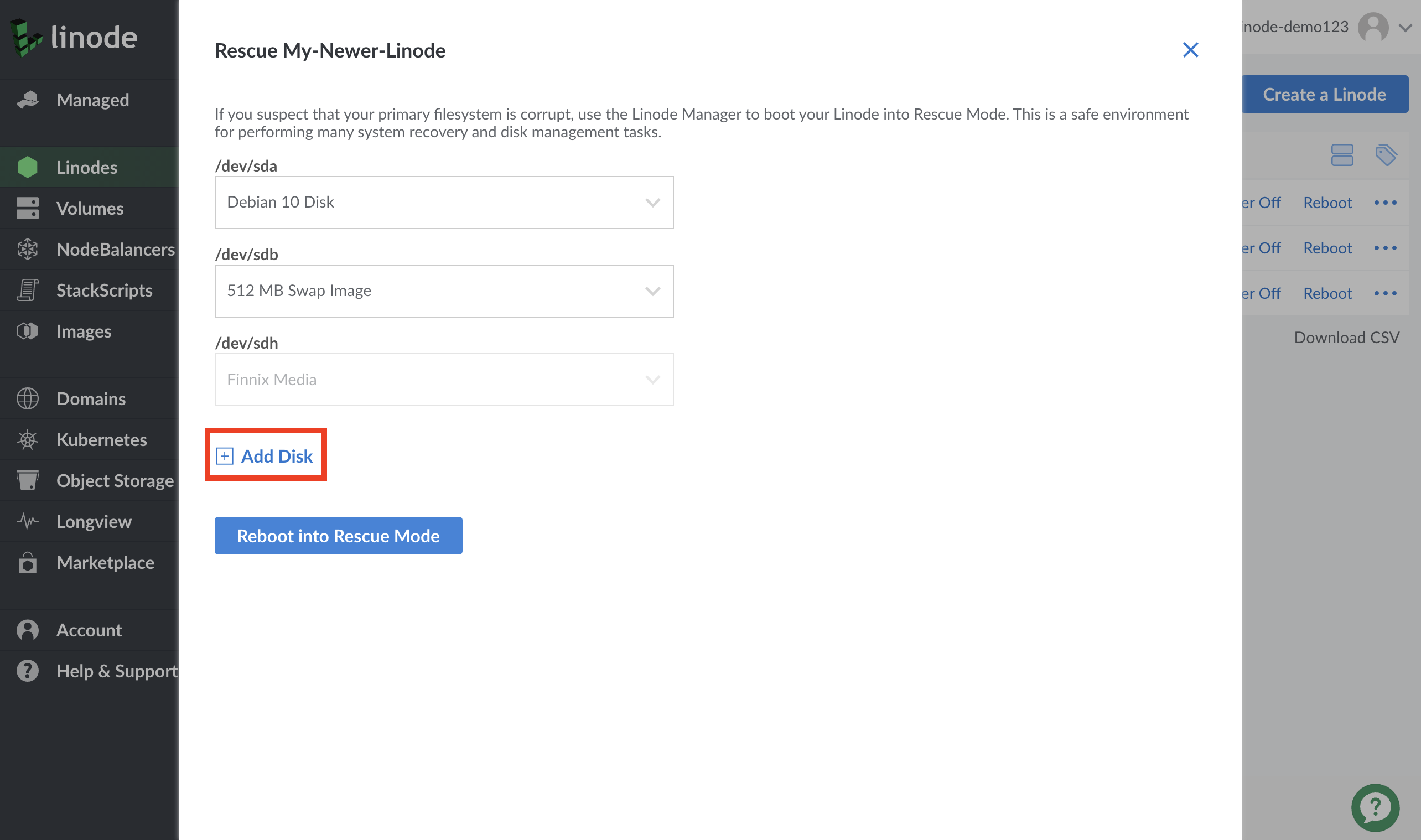The height and width of the screenshot is (840, 1421).
Task: Open the Marketplace section
Action: pos(105,561)
